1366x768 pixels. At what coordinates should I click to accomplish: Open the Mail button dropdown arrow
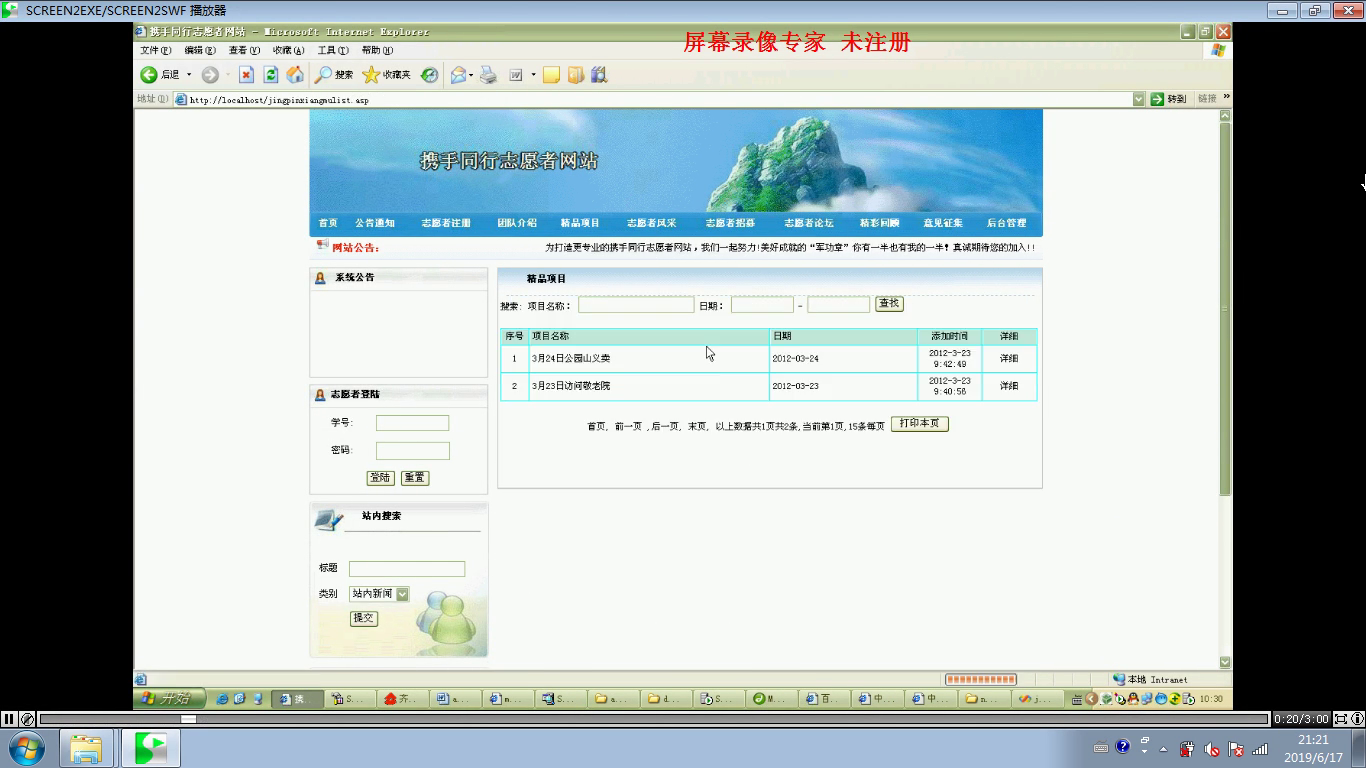tap(471, 75)
